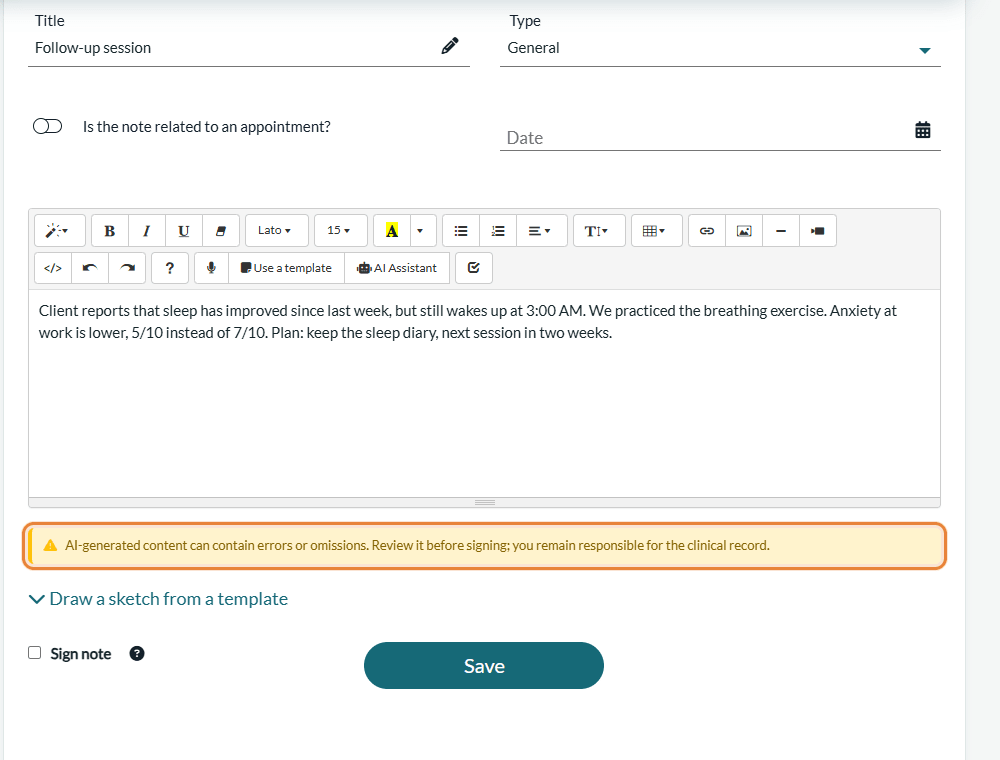Check the Sign note checkbox
The image size is (1000, 760).
[x=35, y=653]
